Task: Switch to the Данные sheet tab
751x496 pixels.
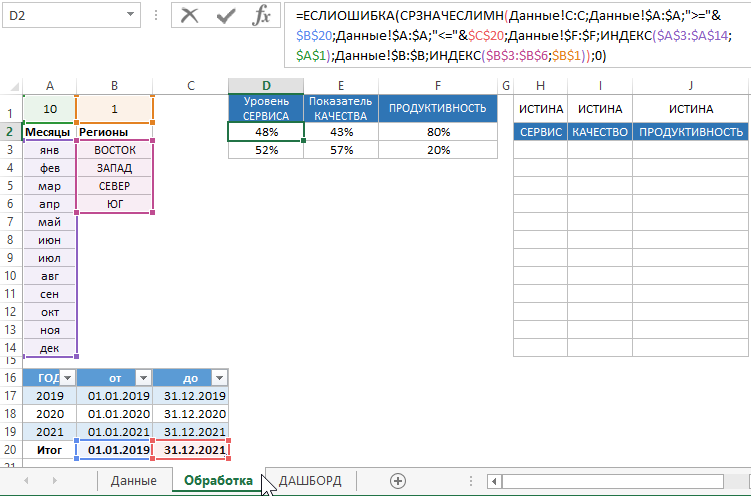Action: pyautogui.click(x=133, y=481)
